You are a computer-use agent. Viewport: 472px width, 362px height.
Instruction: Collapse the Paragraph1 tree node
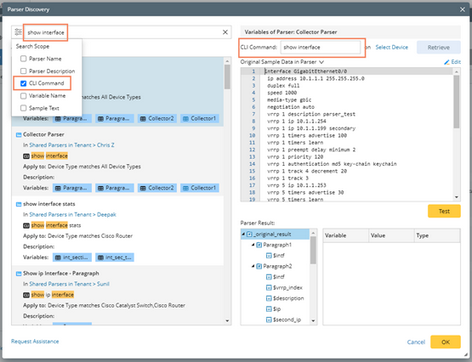coord(253,245)
